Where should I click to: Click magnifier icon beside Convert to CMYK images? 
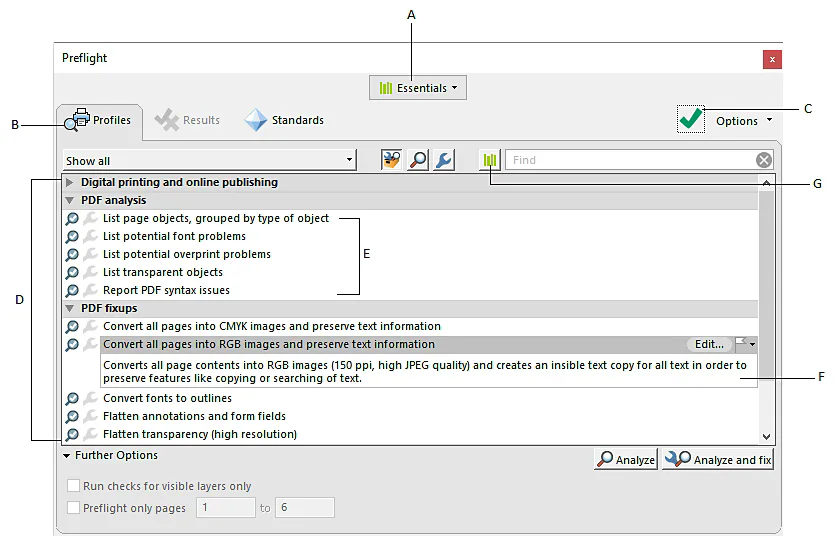72,326
